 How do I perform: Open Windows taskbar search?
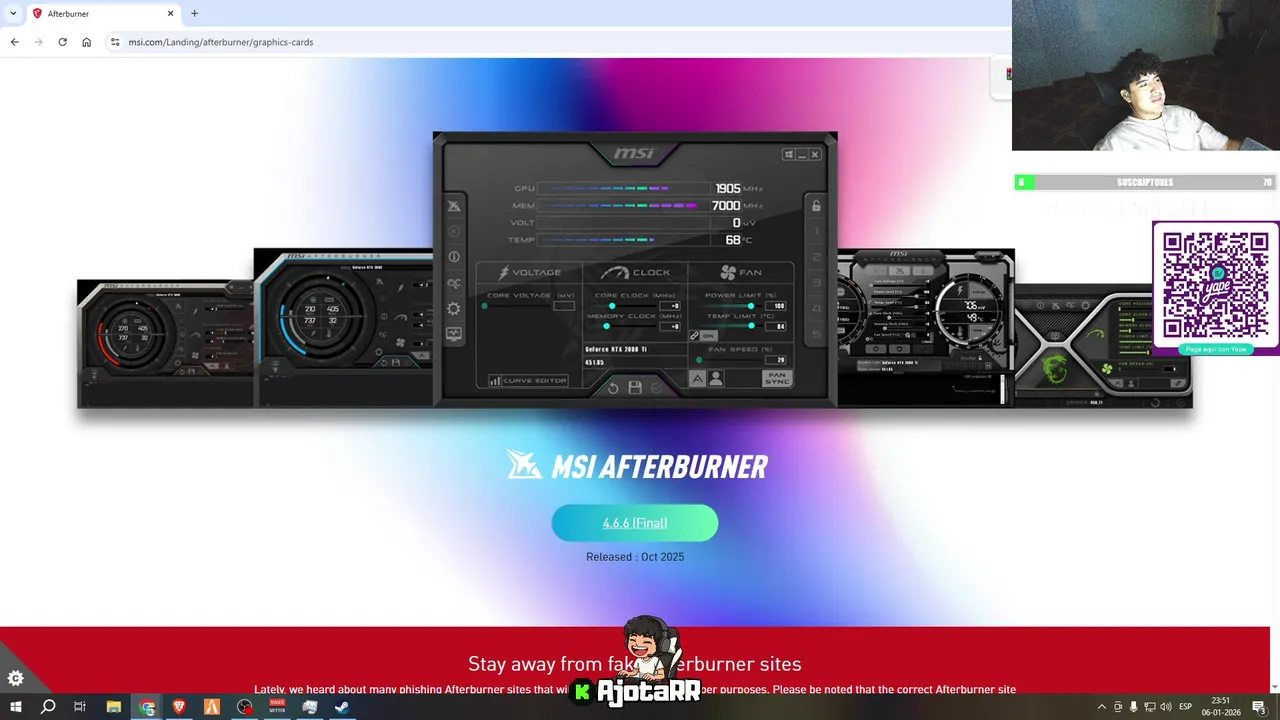point(48,707)
